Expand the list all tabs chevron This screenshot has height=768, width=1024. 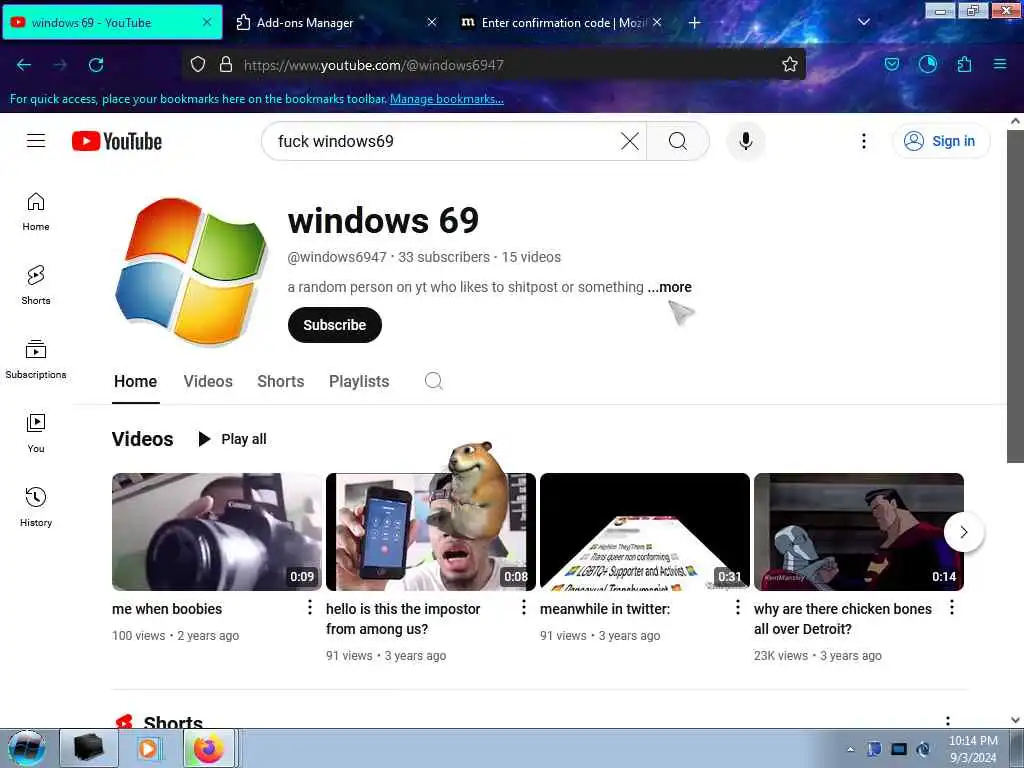pyautogui.click(x=863, y=22)
